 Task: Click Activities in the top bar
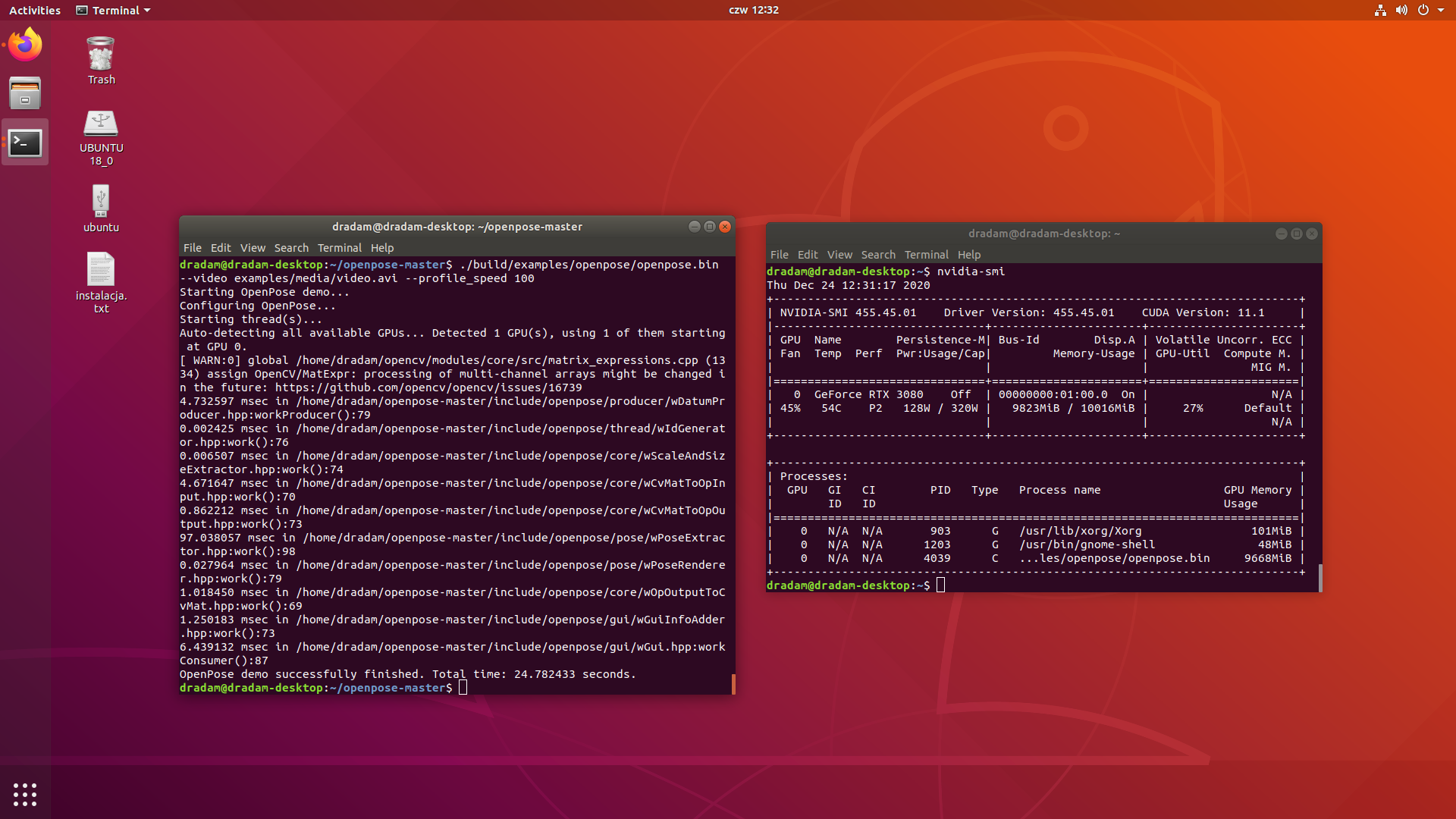coord(34,10)
